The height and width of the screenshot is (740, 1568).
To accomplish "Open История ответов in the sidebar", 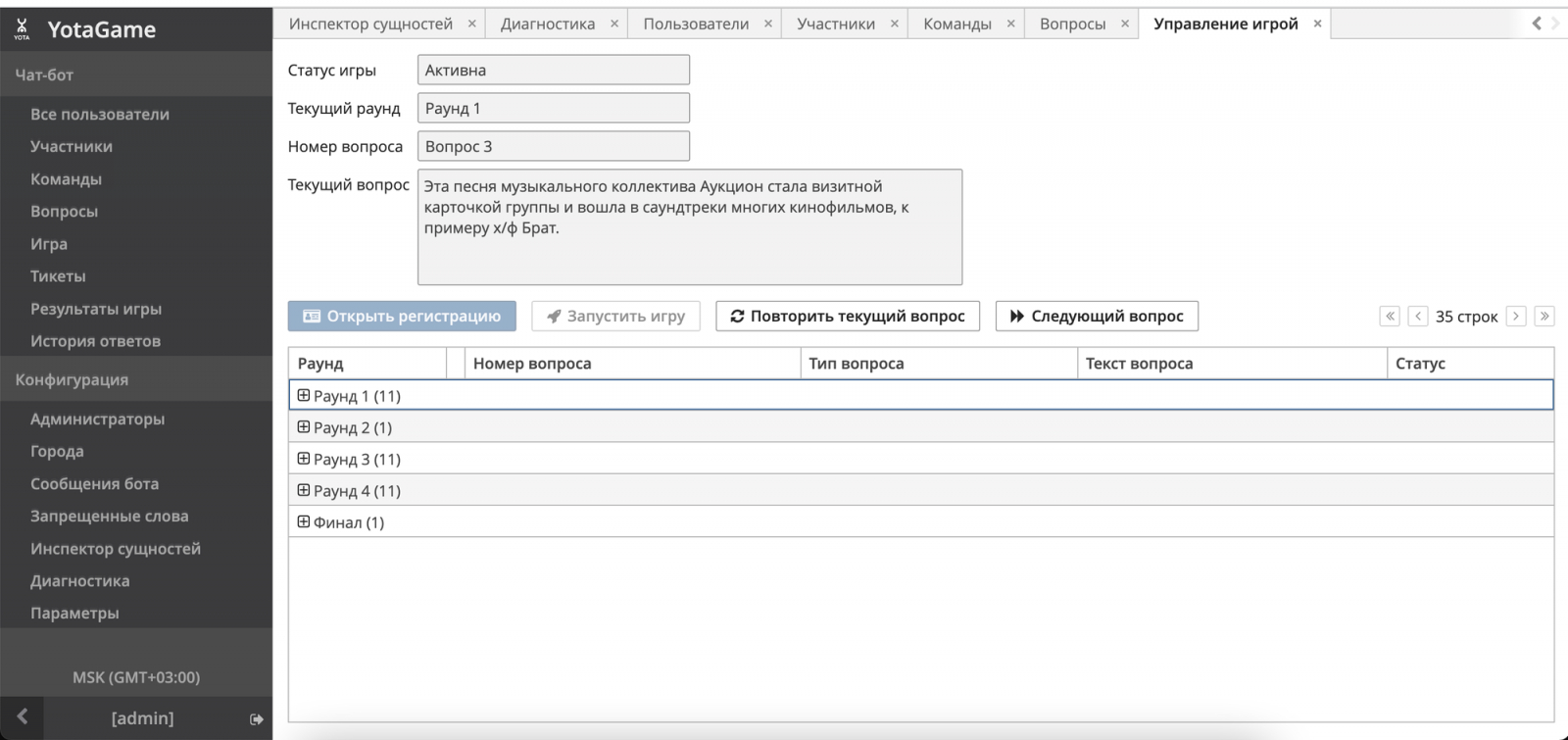I will [x=95, y=340].
